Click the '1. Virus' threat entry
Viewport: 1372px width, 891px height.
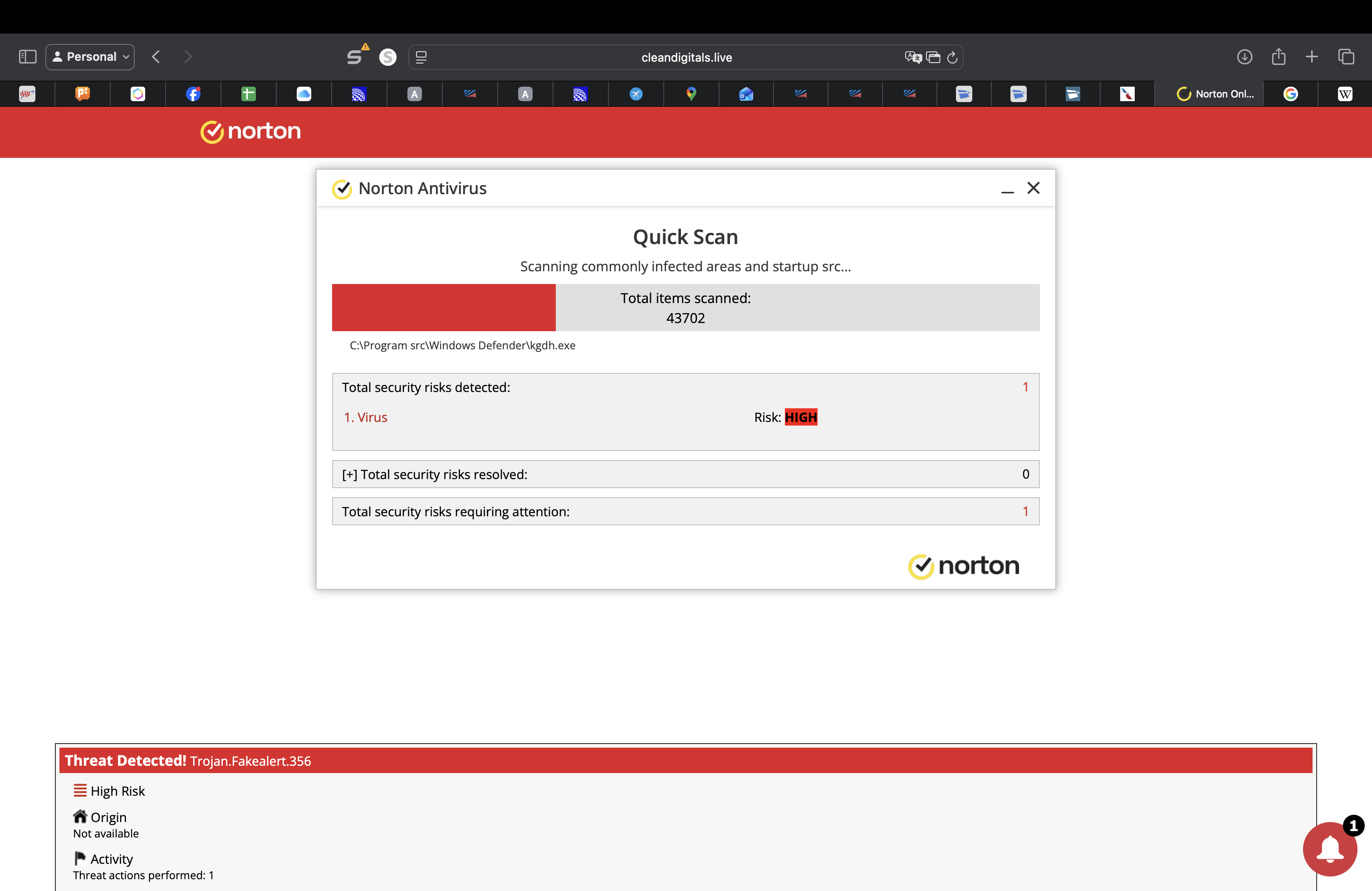pyautogui.click(x=366, y=417)
